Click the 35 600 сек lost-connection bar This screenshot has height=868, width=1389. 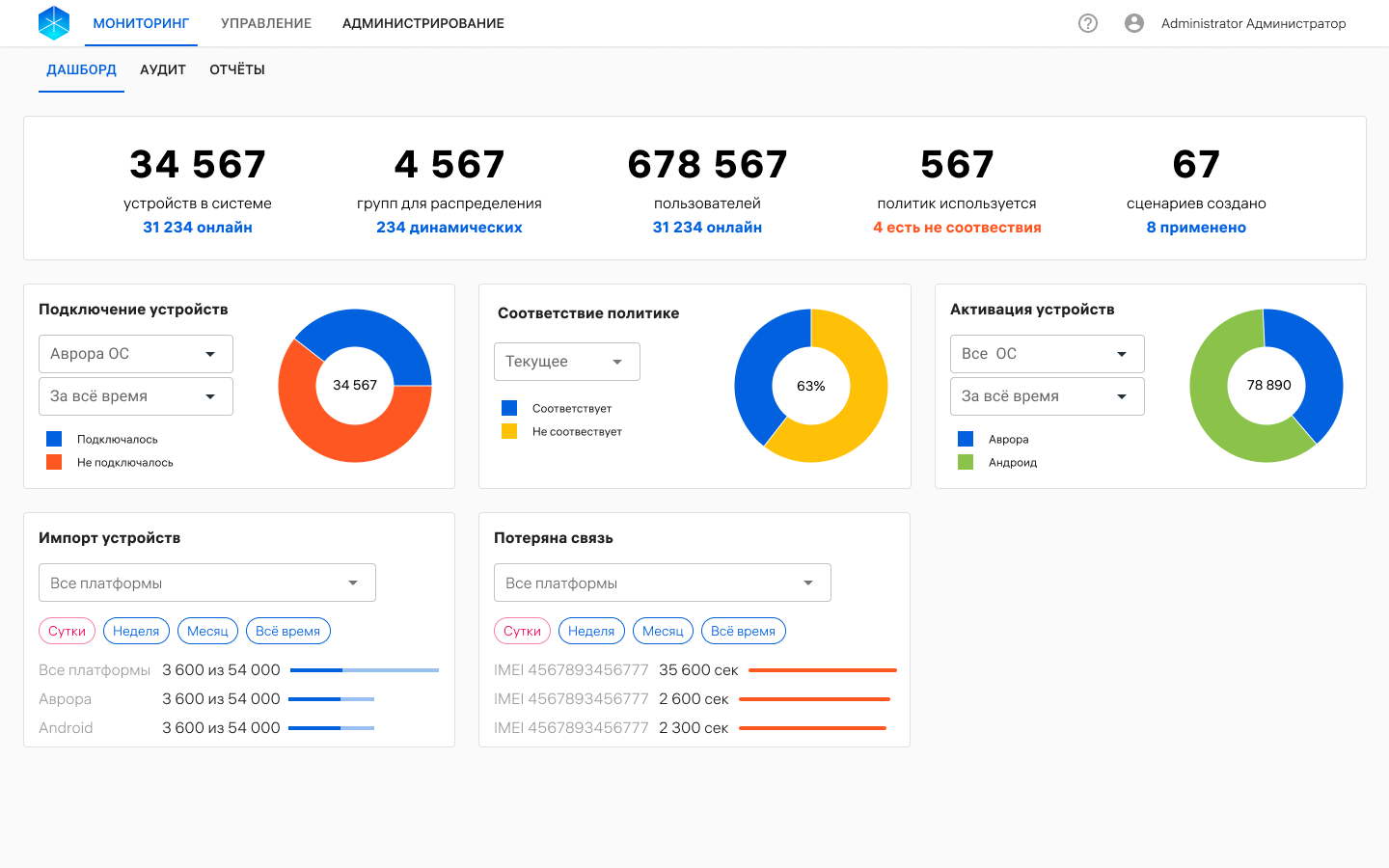coord(823,670)
